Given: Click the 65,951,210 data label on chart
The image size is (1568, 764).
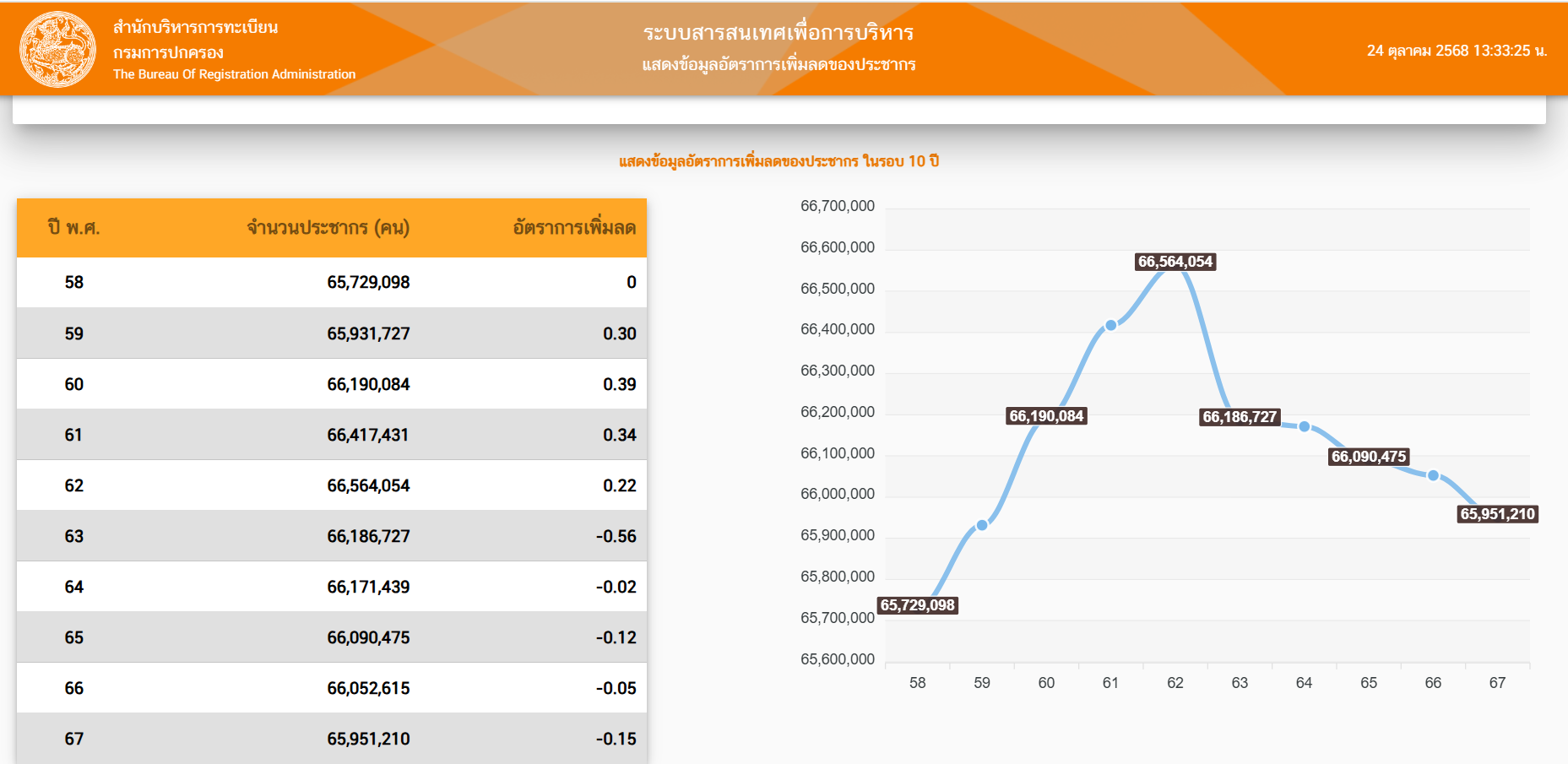Looking at the screenshot, I should (x=1497, y=514).
